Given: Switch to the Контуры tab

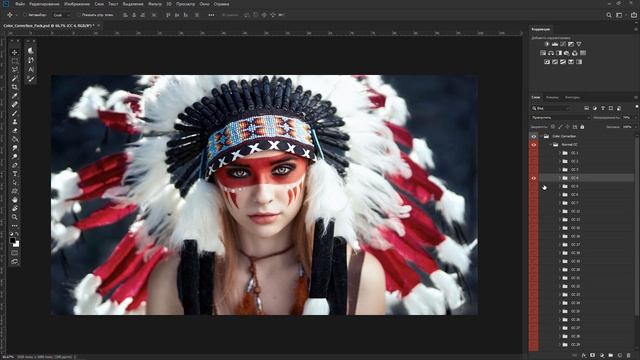Looking at the screenshot, I should tap(572, 98).
